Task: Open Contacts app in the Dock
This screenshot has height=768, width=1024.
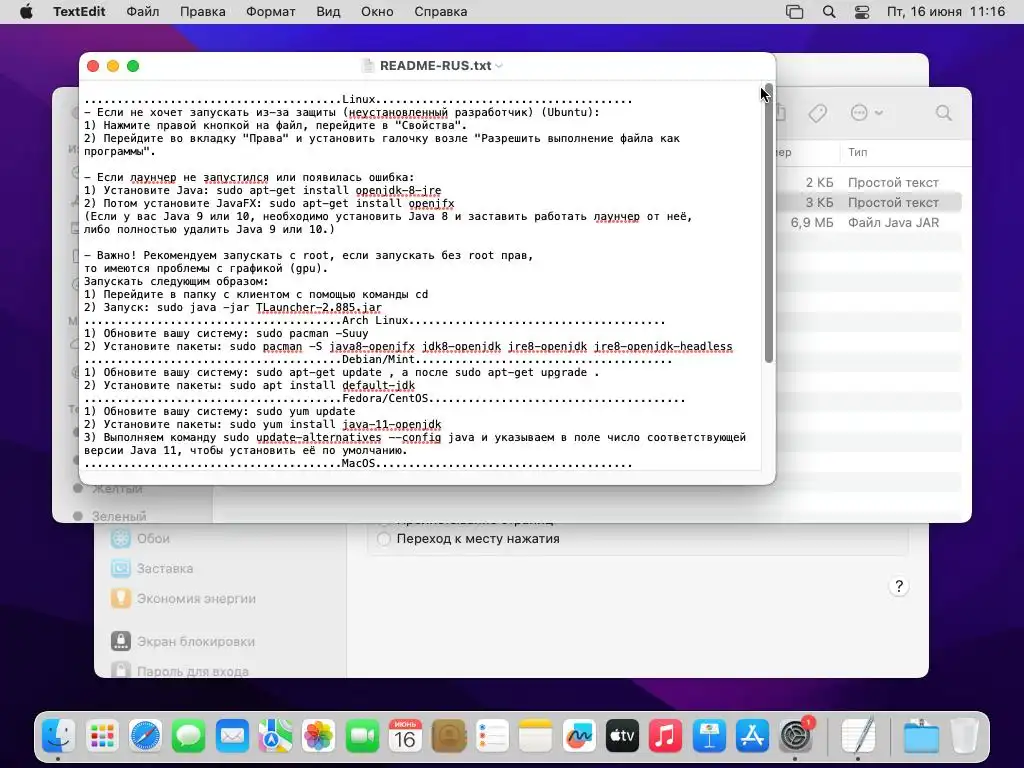Action: coord(449,737)
